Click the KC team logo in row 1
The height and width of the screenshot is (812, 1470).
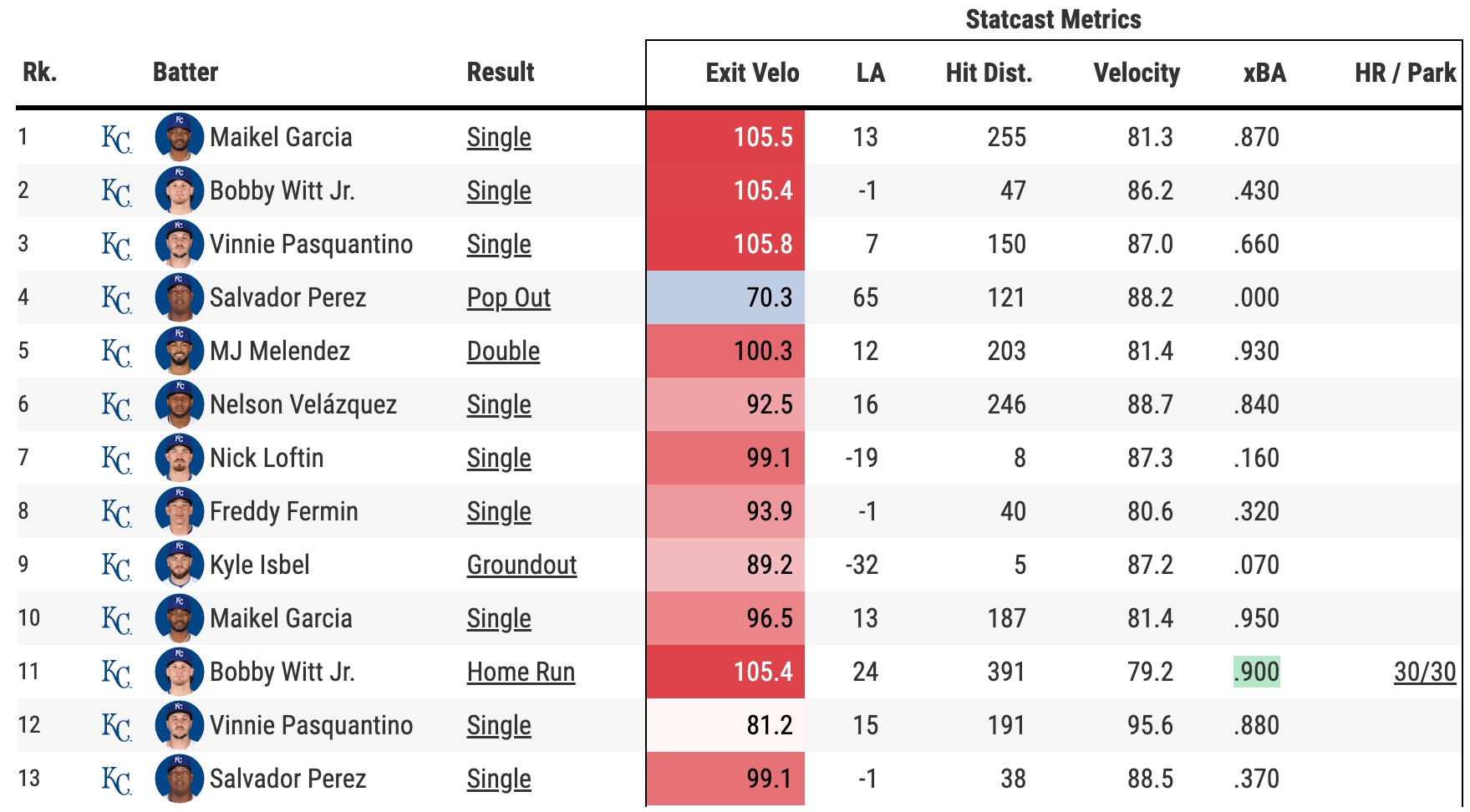point(116,138)
